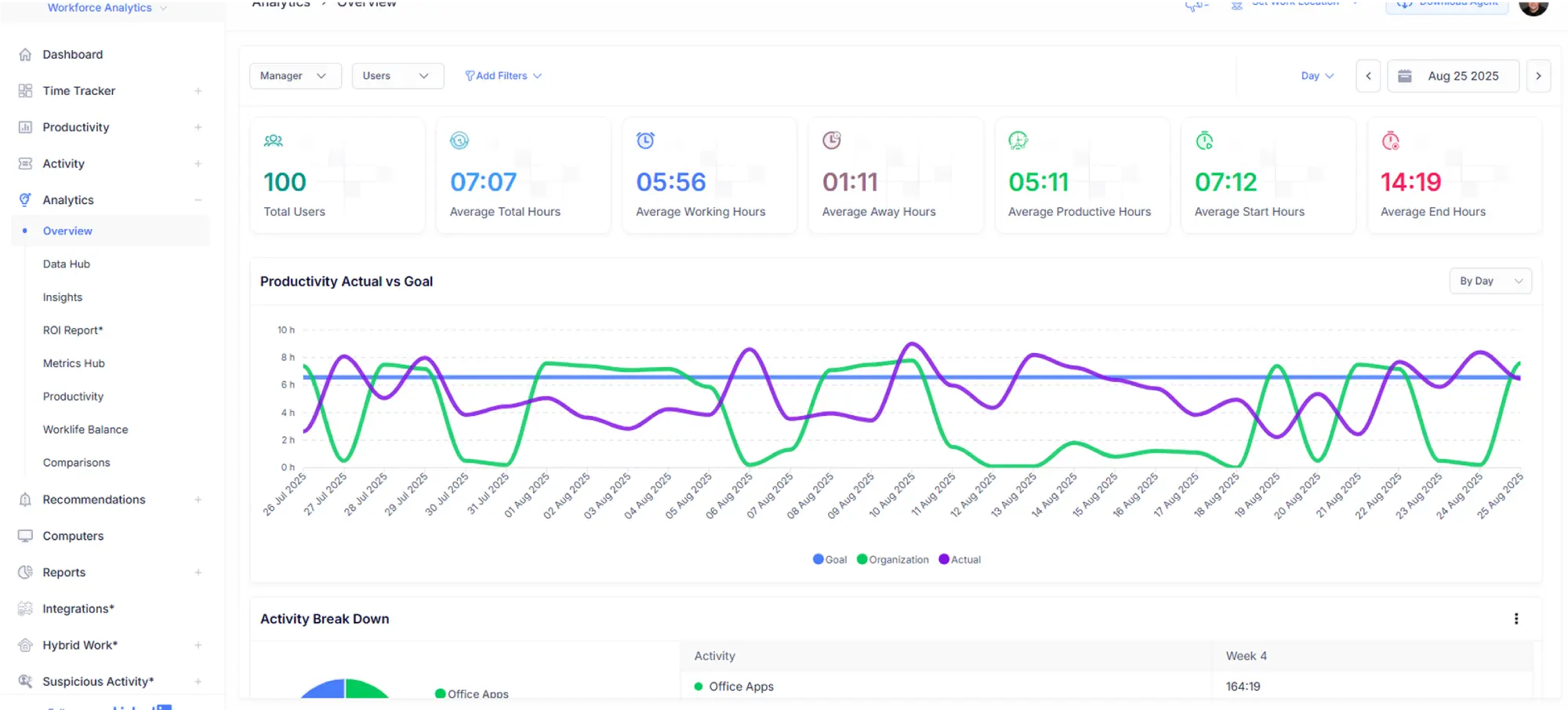The image size is (1568, 710).
Task: Click the Reports pie chart icon
Action: point(25,572)
